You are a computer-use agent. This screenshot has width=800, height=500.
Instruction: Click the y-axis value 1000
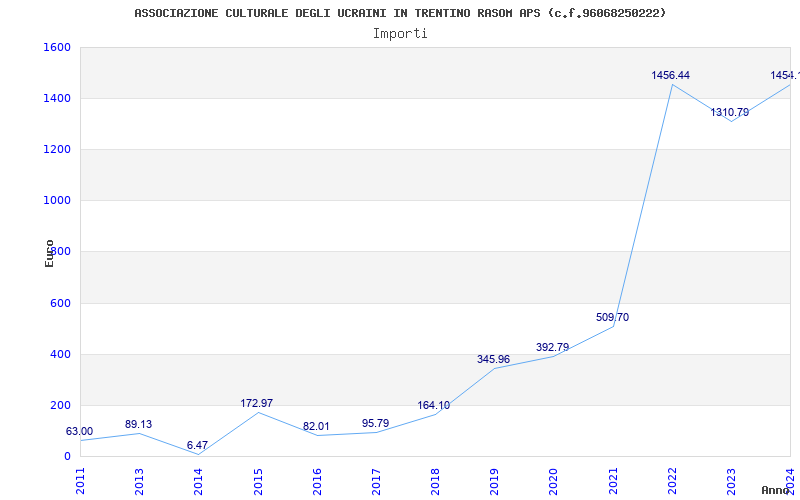[x=57, y=201]
